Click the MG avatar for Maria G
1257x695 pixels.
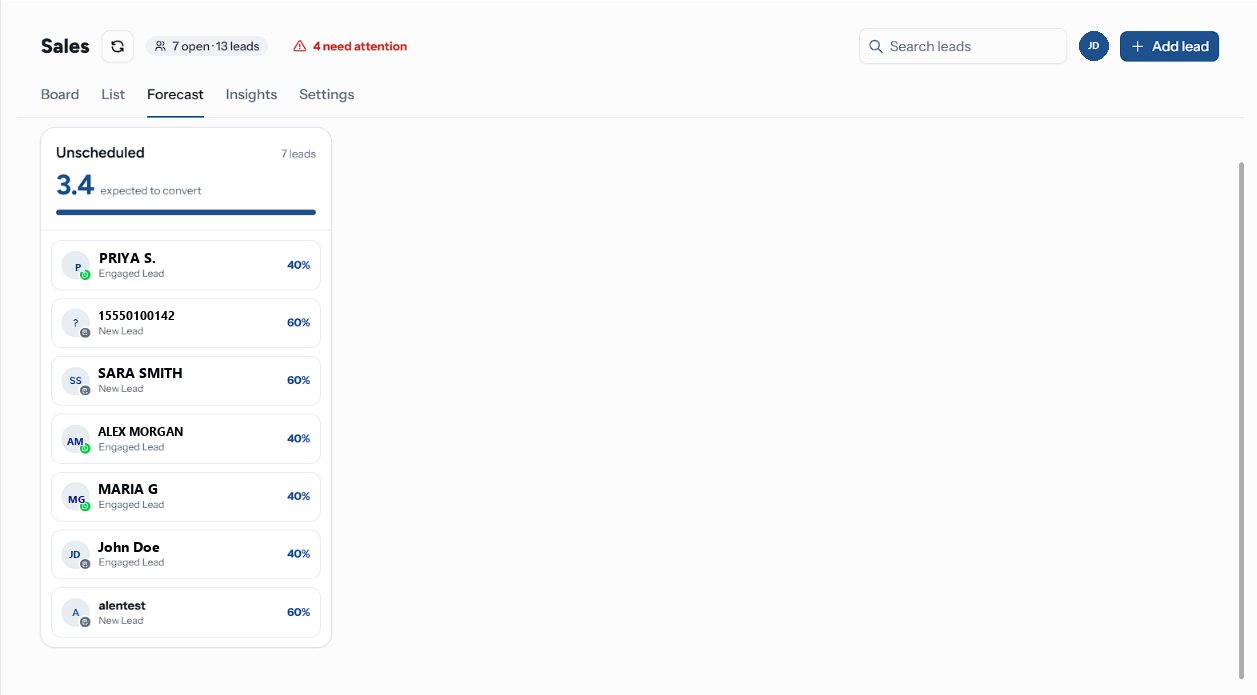[x=76, y=497]
